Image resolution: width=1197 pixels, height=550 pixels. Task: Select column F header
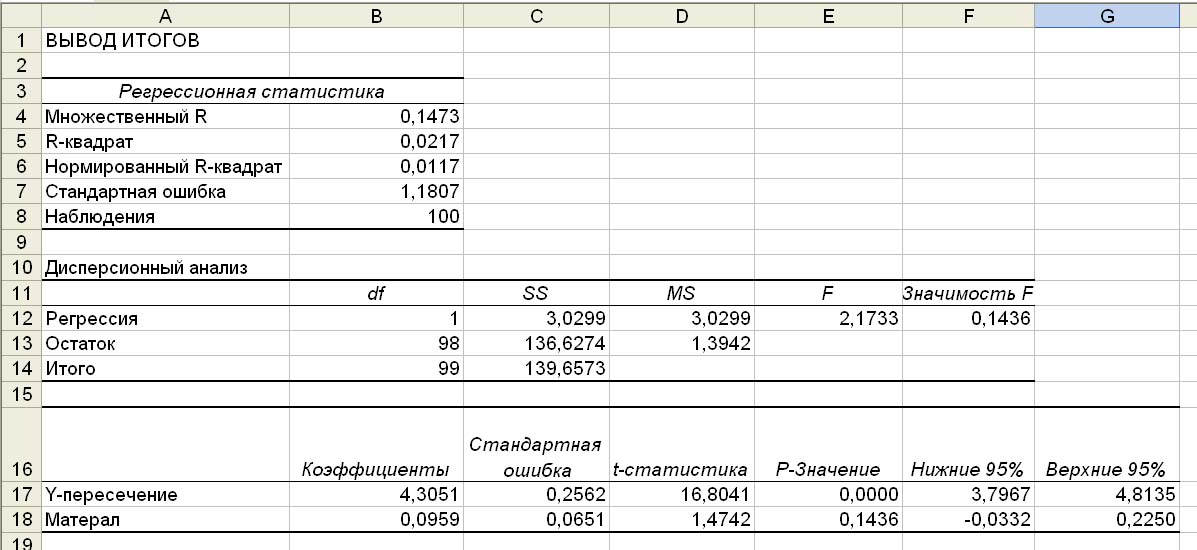click(969, 15)
